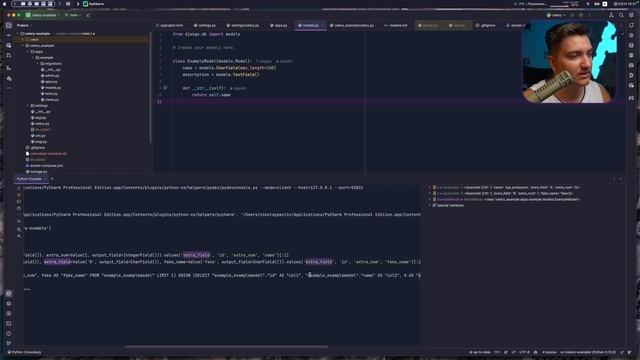Screen dimensions: 640x360
Task: Click the search magnifier icon in top toolbar
Action: tap(621, 15)
